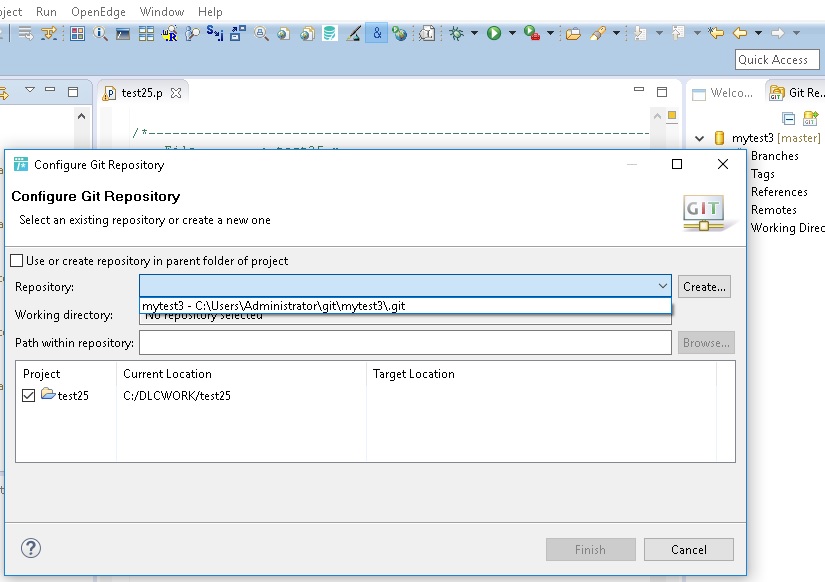Open the Search flashlight dropdown arrow
The image size is (825, 582).
click(x=616, y=33)
